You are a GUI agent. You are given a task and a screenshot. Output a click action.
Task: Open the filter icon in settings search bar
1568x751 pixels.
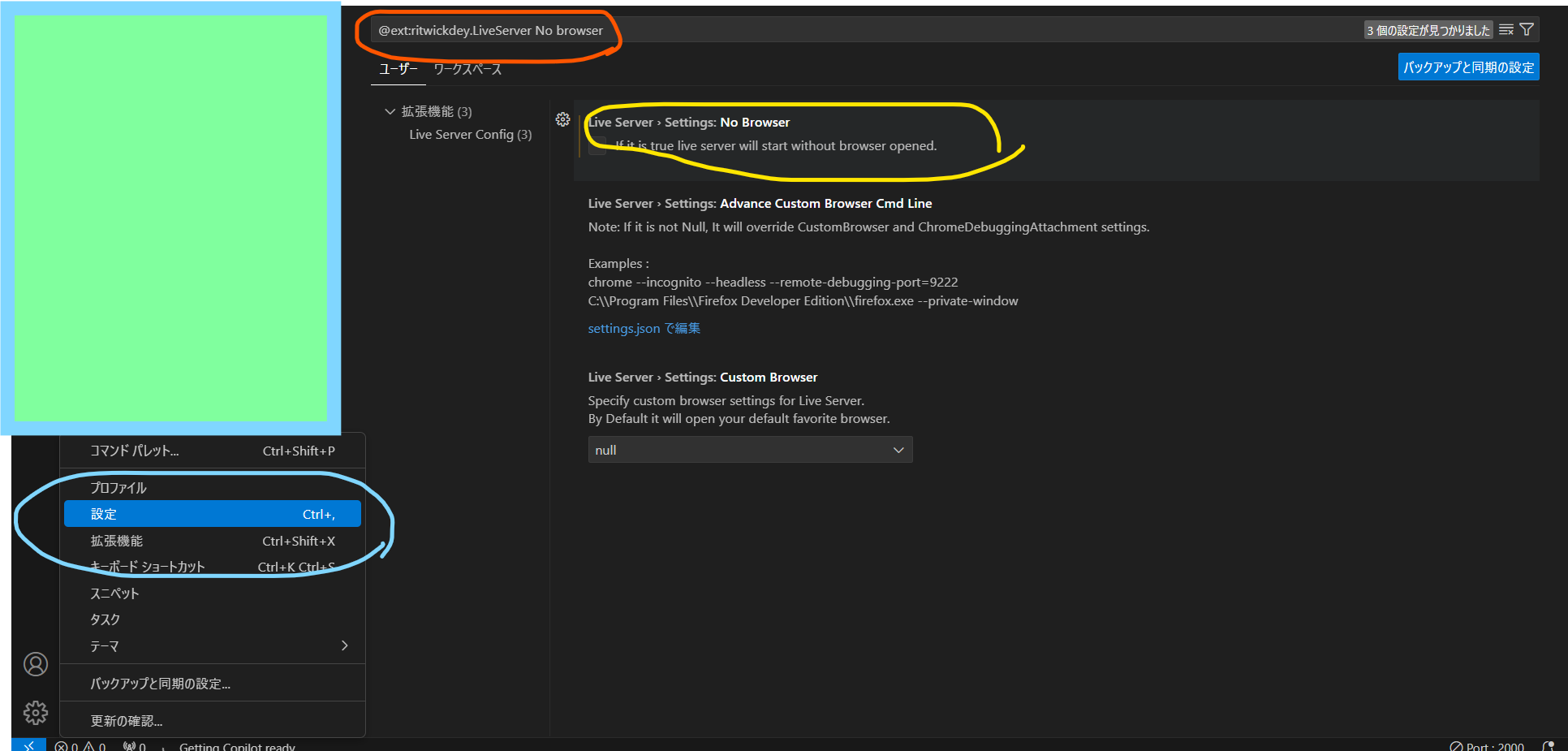[x=1527, y=28]
